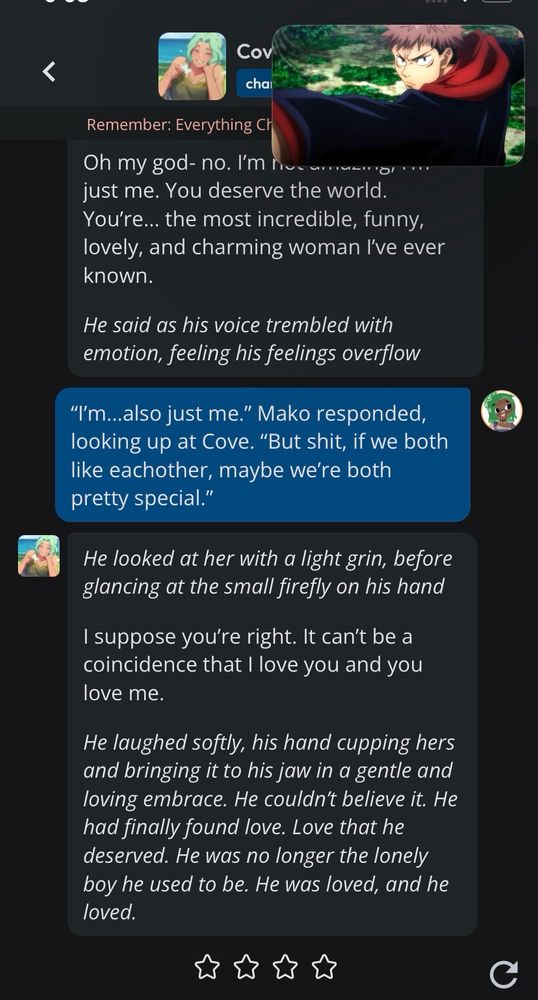Rate the reply with the third star
The height and width of the screenshot is (1000, 538).
coord(285,967)
